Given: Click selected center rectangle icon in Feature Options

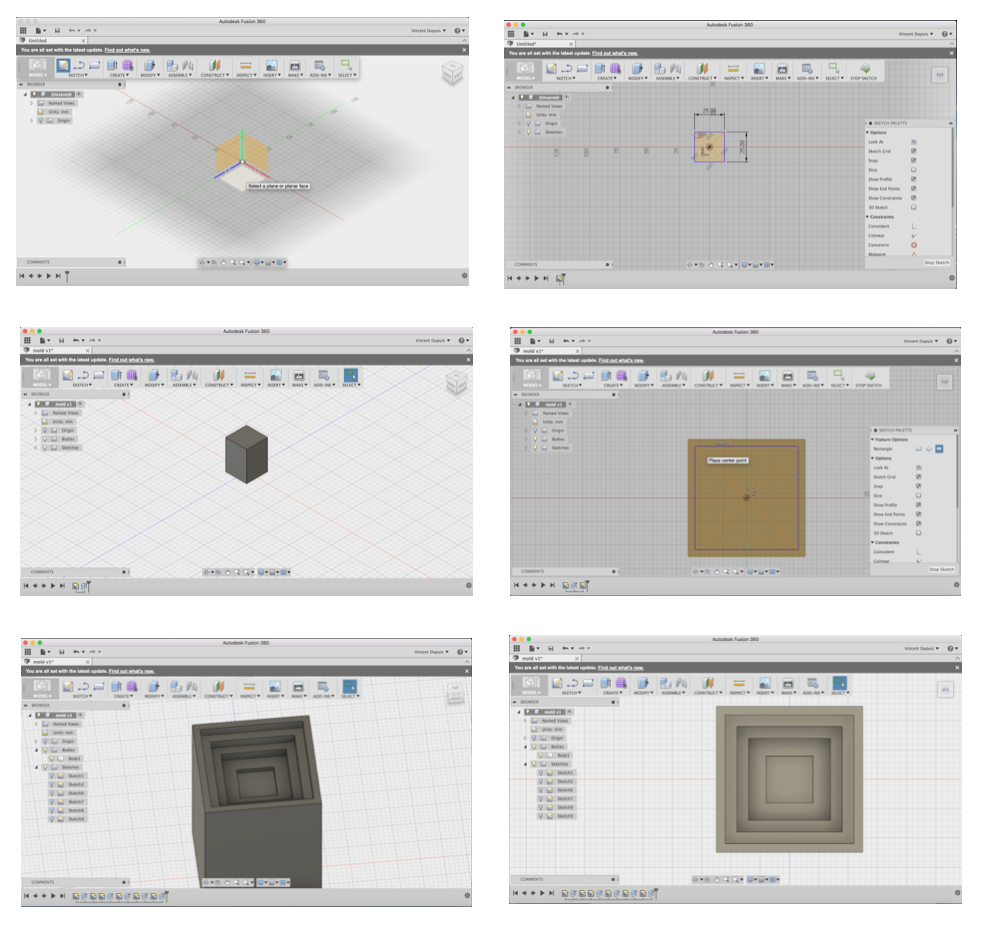Looking at the screenshot, I should coord(939,449).
